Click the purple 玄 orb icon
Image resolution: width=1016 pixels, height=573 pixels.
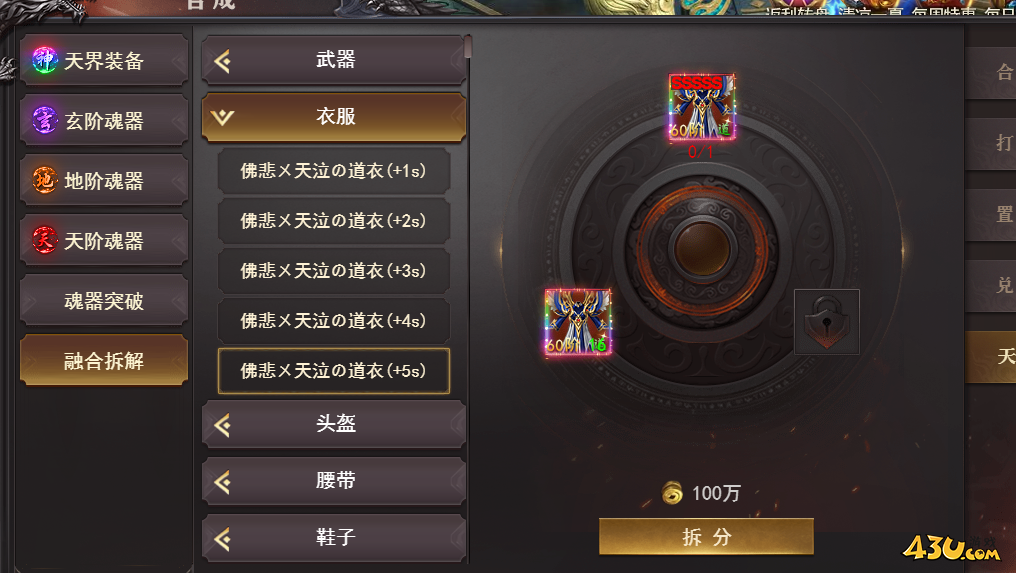(x=45, y=120)
